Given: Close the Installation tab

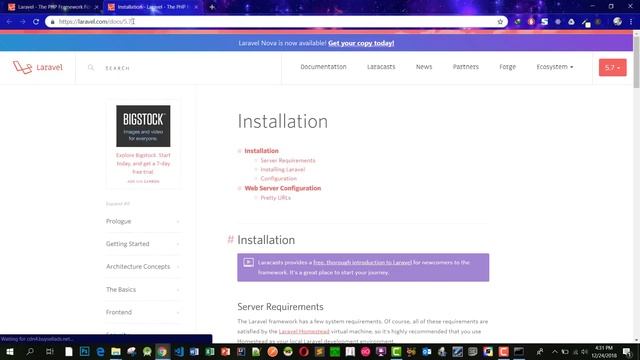Looking at the screenshot, I should (x=196, y=7).
